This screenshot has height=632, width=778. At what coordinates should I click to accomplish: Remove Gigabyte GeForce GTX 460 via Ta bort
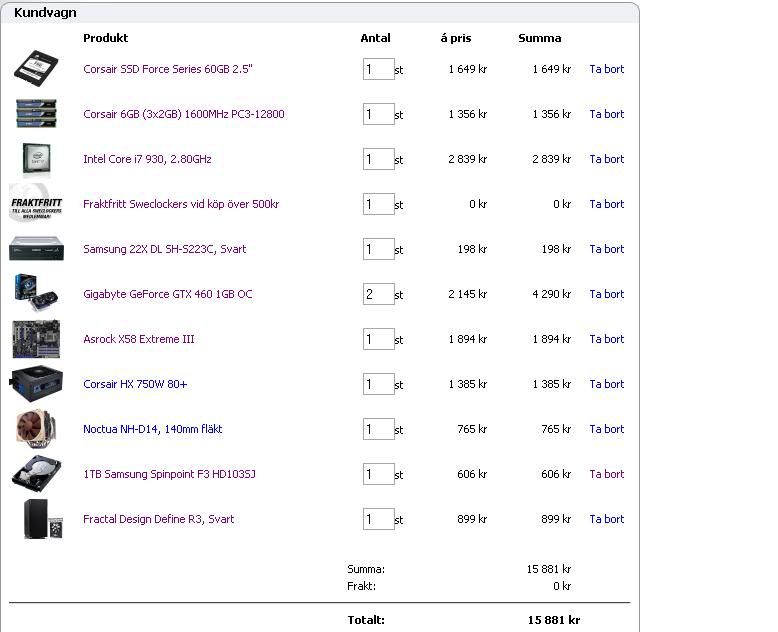tap(606, 294)
